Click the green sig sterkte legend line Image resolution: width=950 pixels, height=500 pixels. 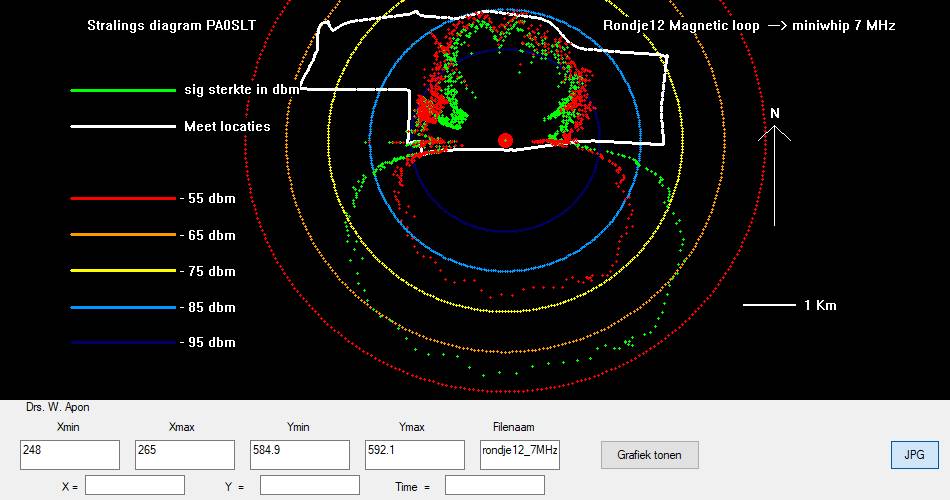pyautogui.click(x=123, y=90)
